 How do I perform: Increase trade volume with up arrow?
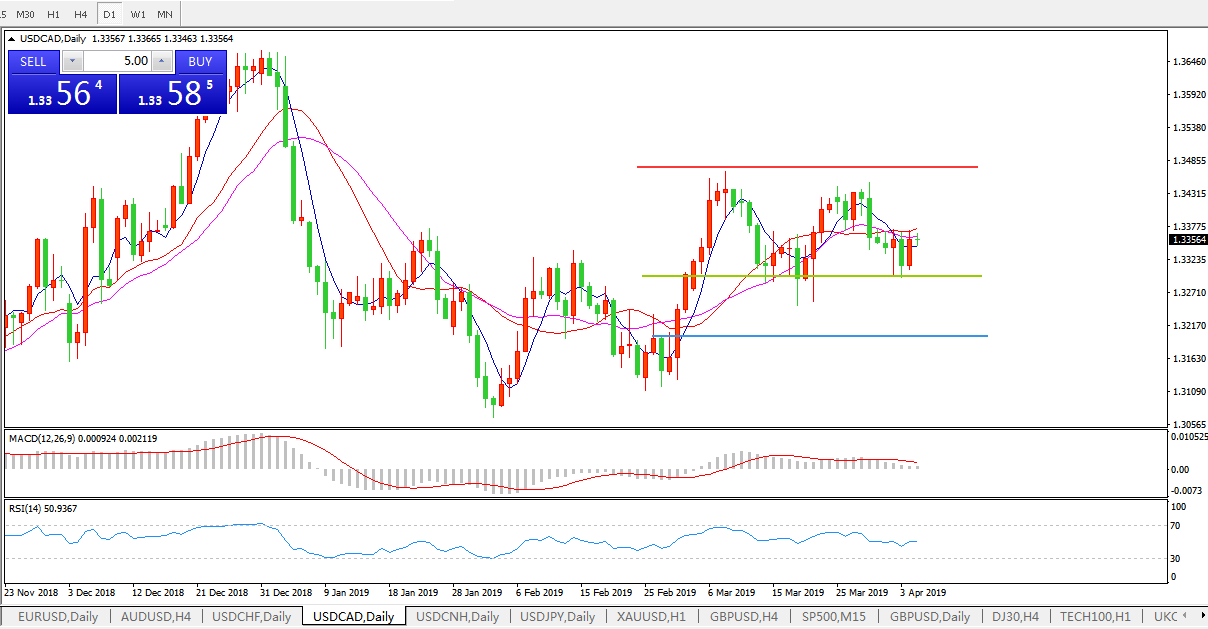point(162,61)
